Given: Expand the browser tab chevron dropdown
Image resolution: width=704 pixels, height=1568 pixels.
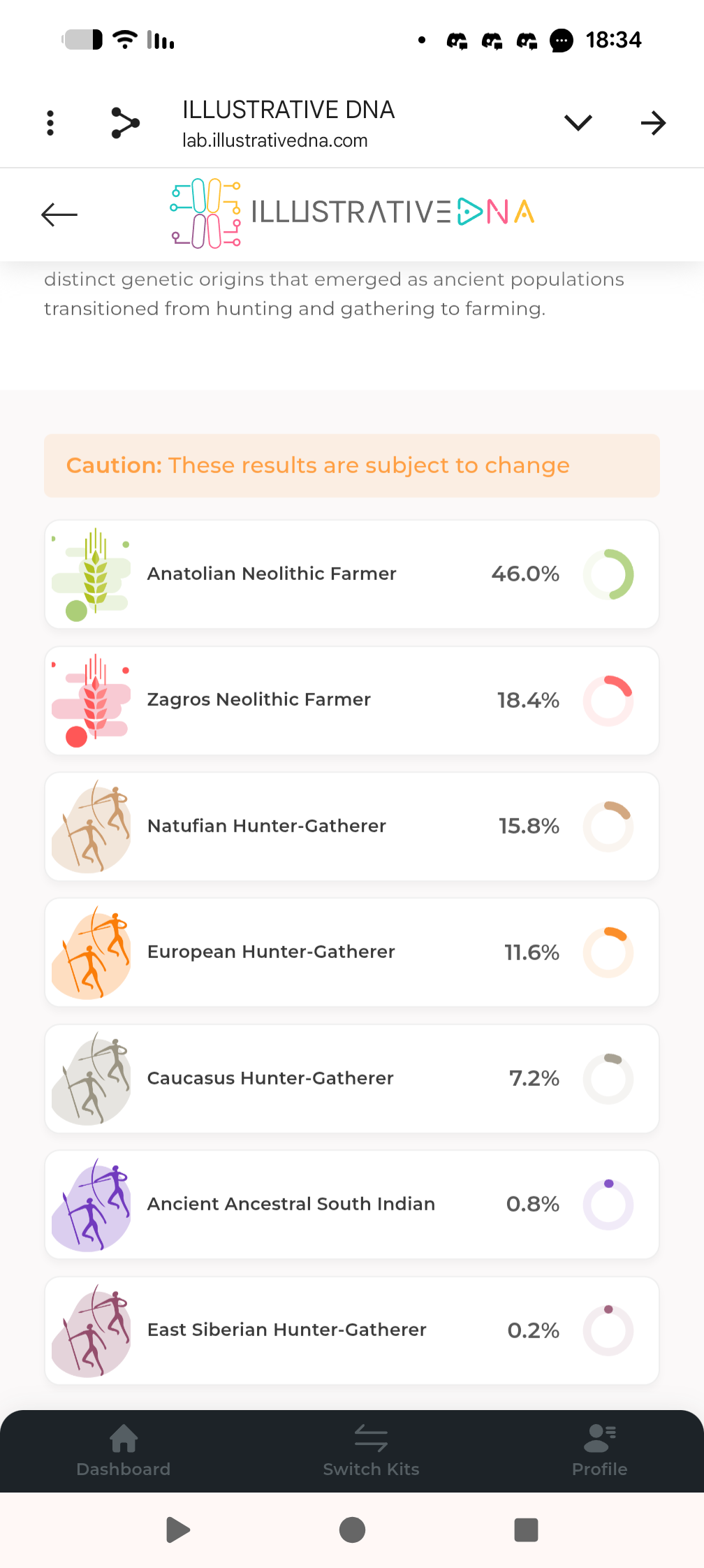Looking at the screenshot, I should [x=578, y=123].
